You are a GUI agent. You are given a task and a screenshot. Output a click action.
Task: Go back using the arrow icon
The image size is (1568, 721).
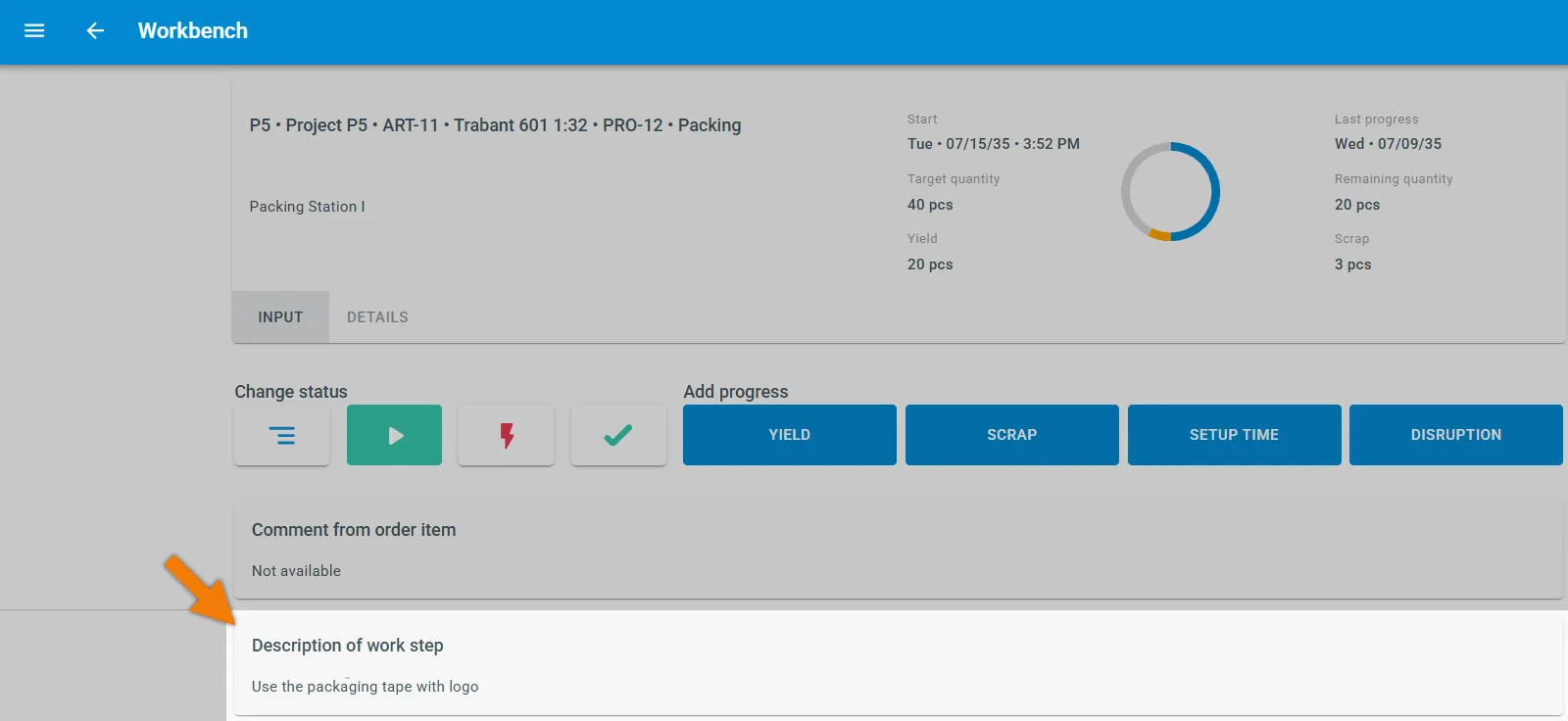pyautogui.click(x=95, y=30)
